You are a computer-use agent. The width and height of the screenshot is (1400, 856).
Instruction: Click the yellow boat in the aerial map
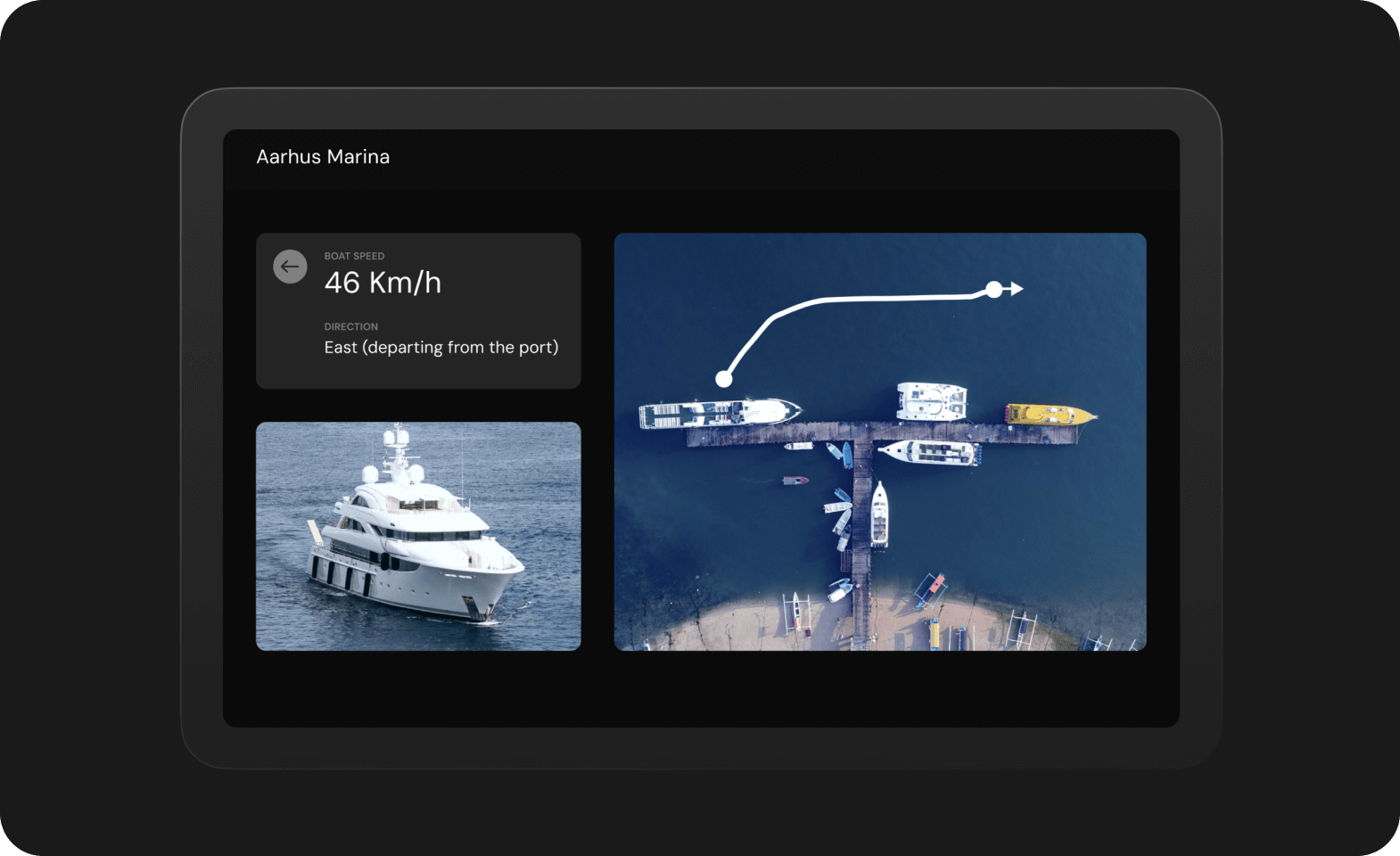click(1050, 415)
